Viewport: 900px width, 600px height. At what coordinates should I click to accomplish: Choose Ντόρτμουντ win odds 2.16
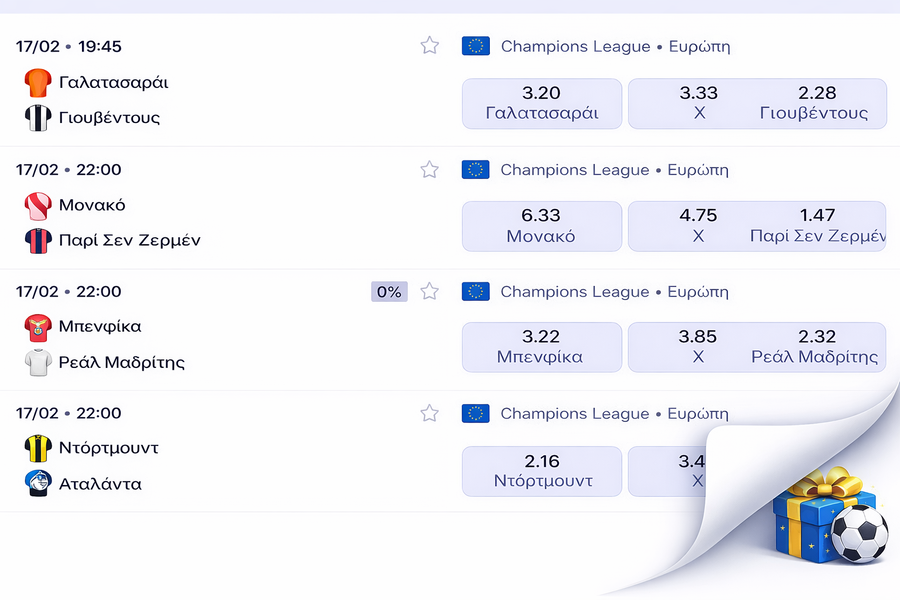click(x=542, y=471)
